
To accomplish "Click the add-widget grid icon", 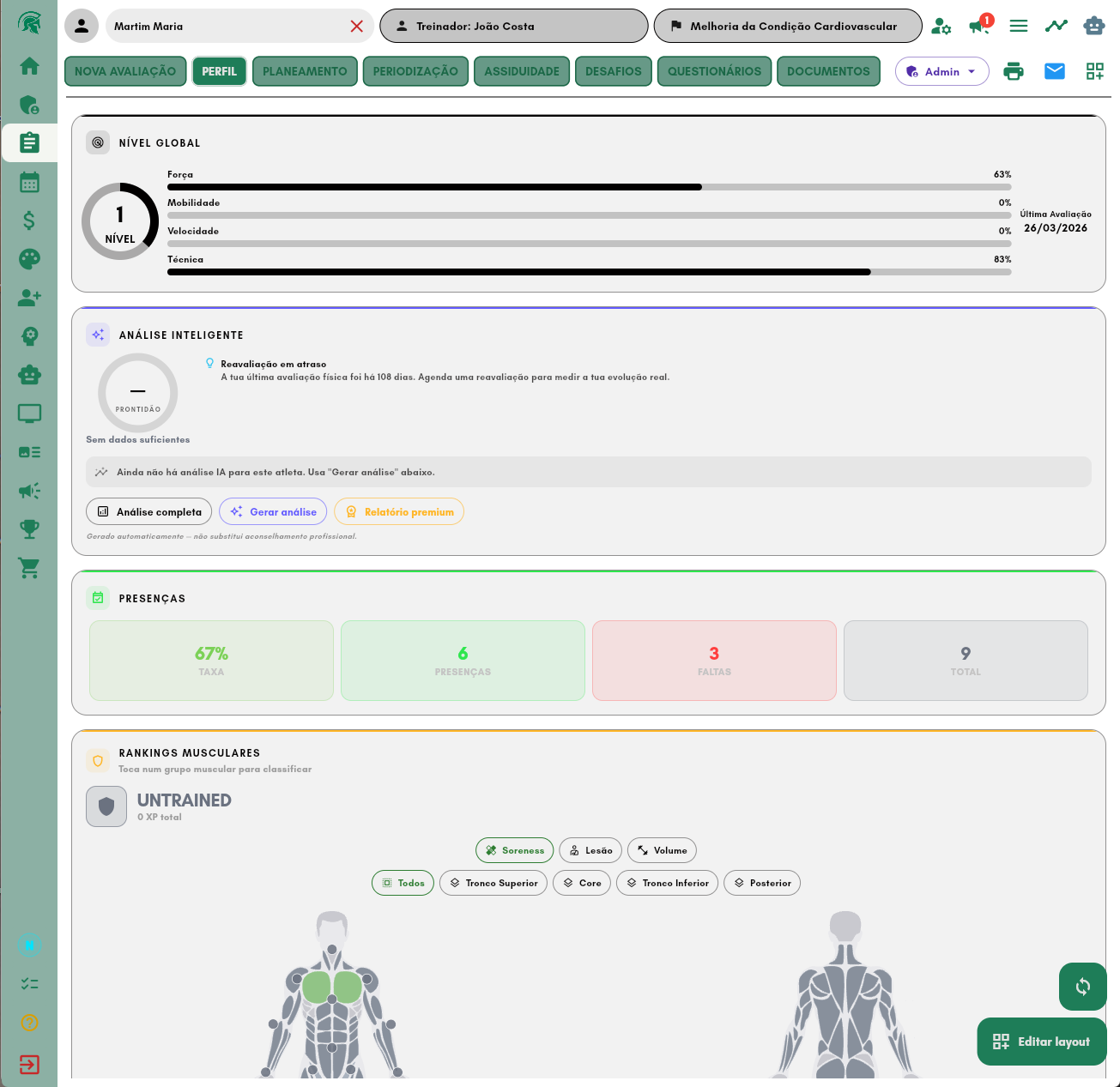I will pos(1095,71).
